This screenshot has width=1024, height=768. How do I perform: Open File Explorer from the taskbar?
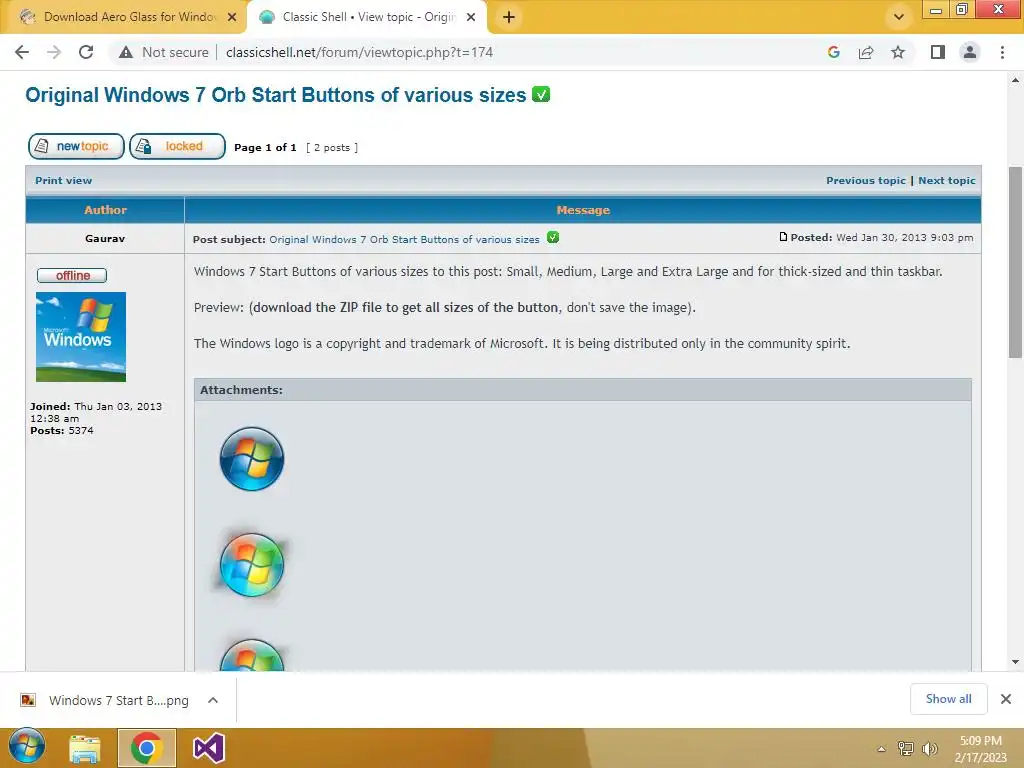tap(85, 748)
